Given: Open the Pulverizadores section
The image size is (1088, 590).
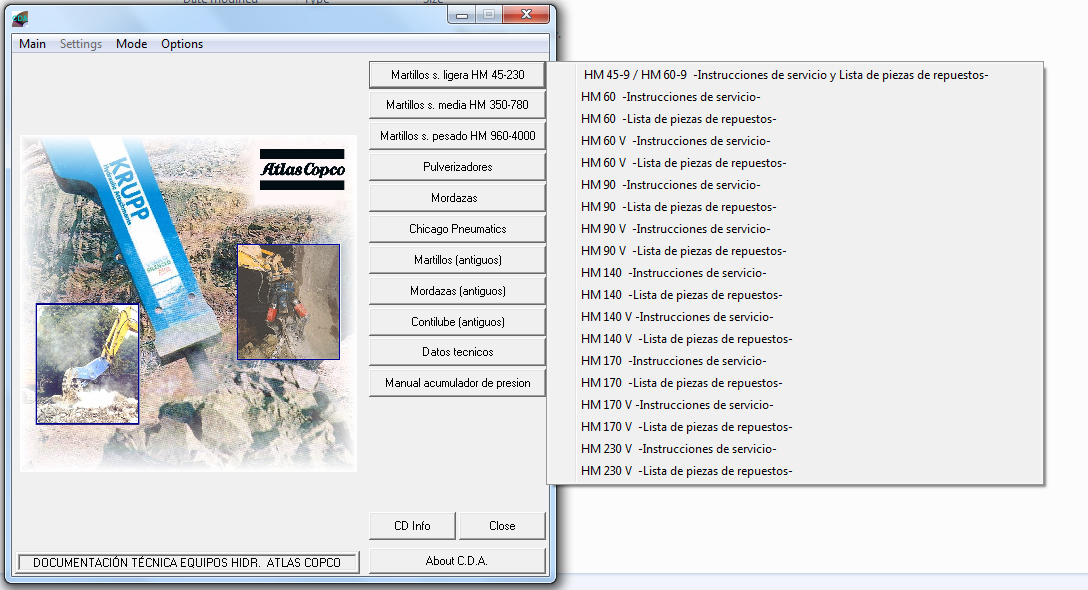Looking at the screenshot, I should (x=457, y=167).
